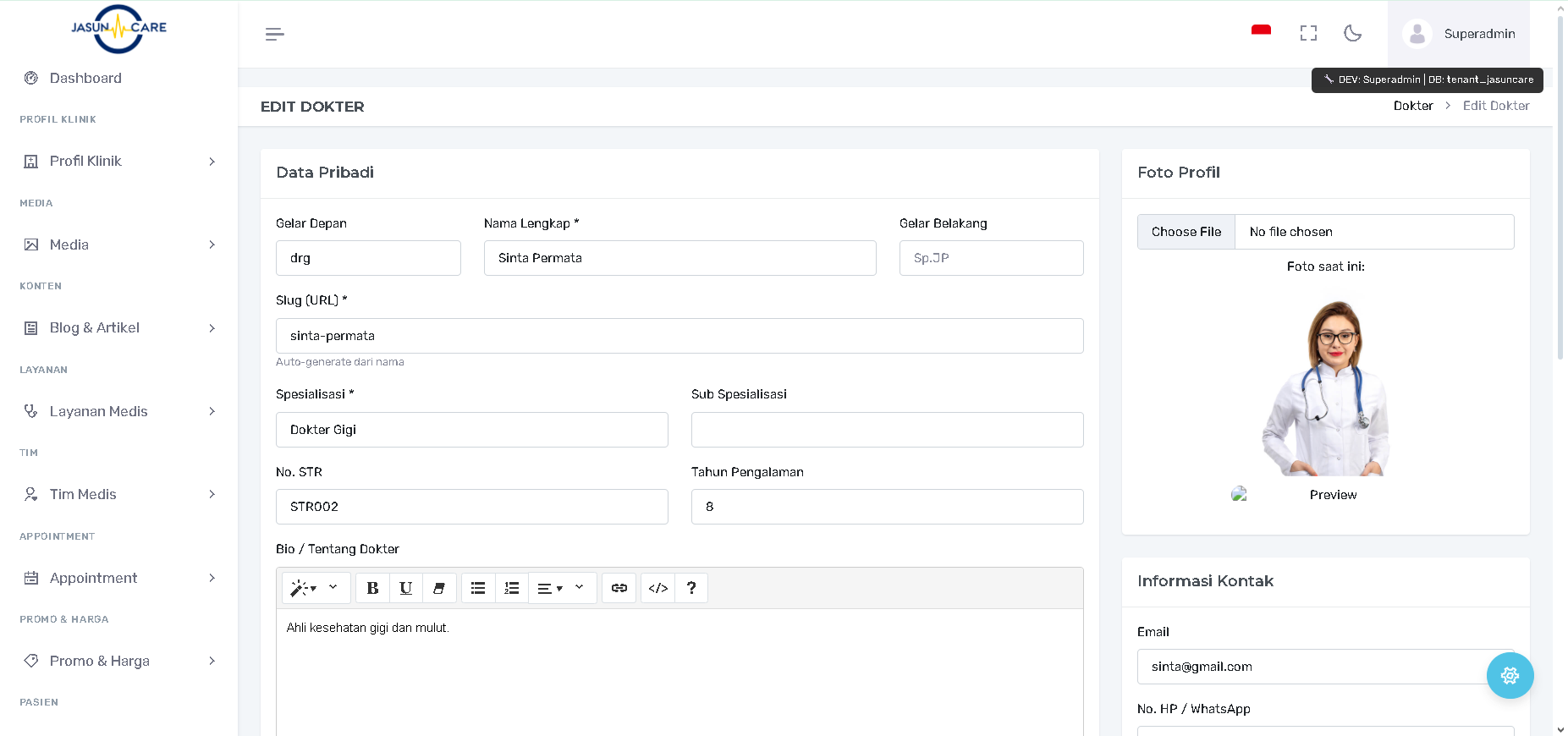Click the eraser remove-format icon
This screenshot has height=736, width=1568.
tap(438, 588)
